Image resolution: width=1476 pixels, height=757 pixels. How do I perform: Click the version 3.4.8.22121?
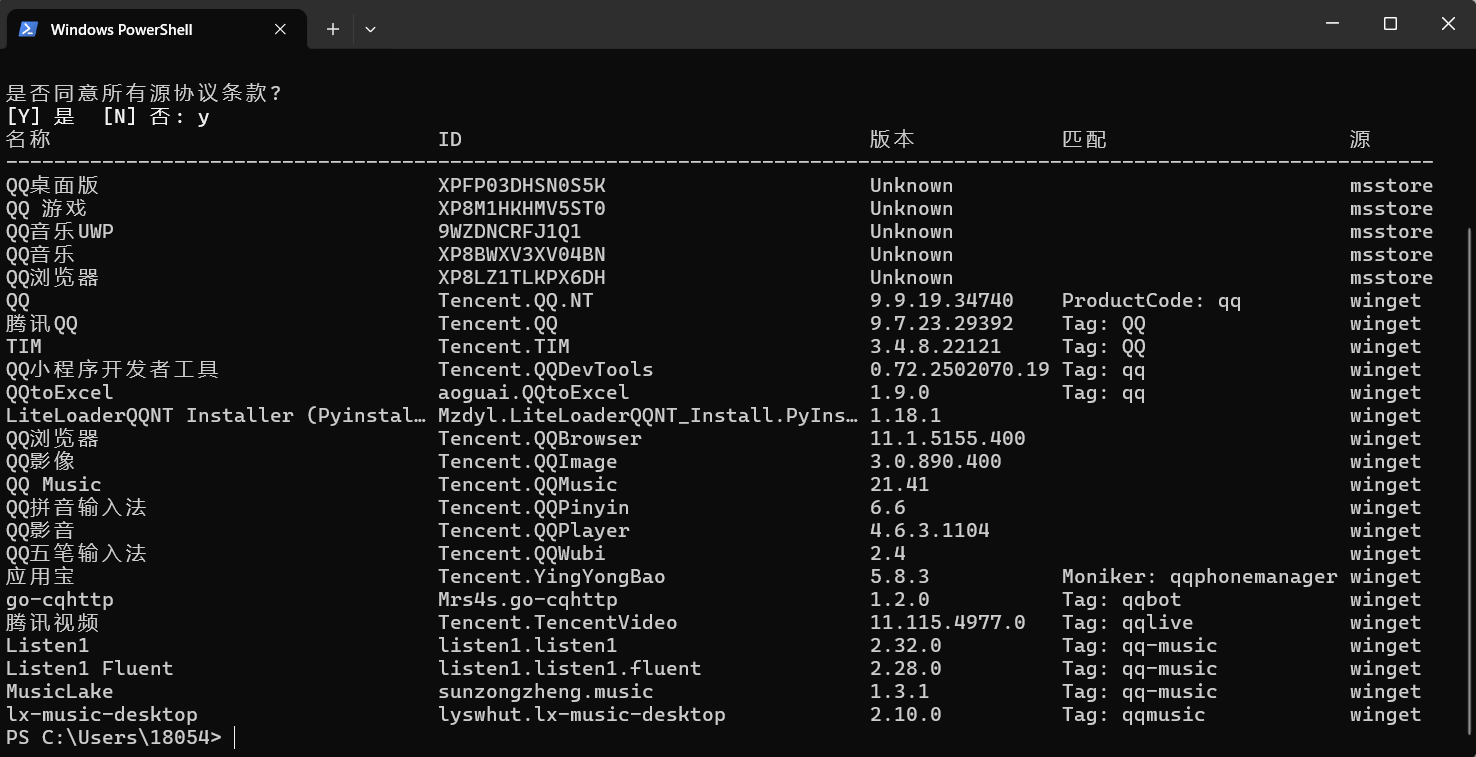click(x=936, y=346)
